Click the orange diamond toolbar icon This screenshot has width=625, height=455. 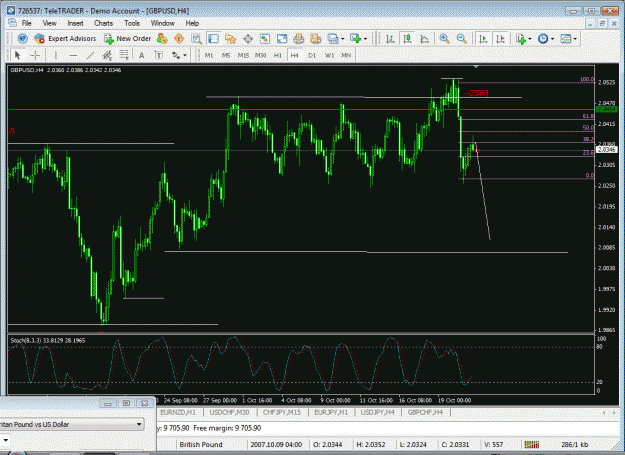[x=179, y=39]
